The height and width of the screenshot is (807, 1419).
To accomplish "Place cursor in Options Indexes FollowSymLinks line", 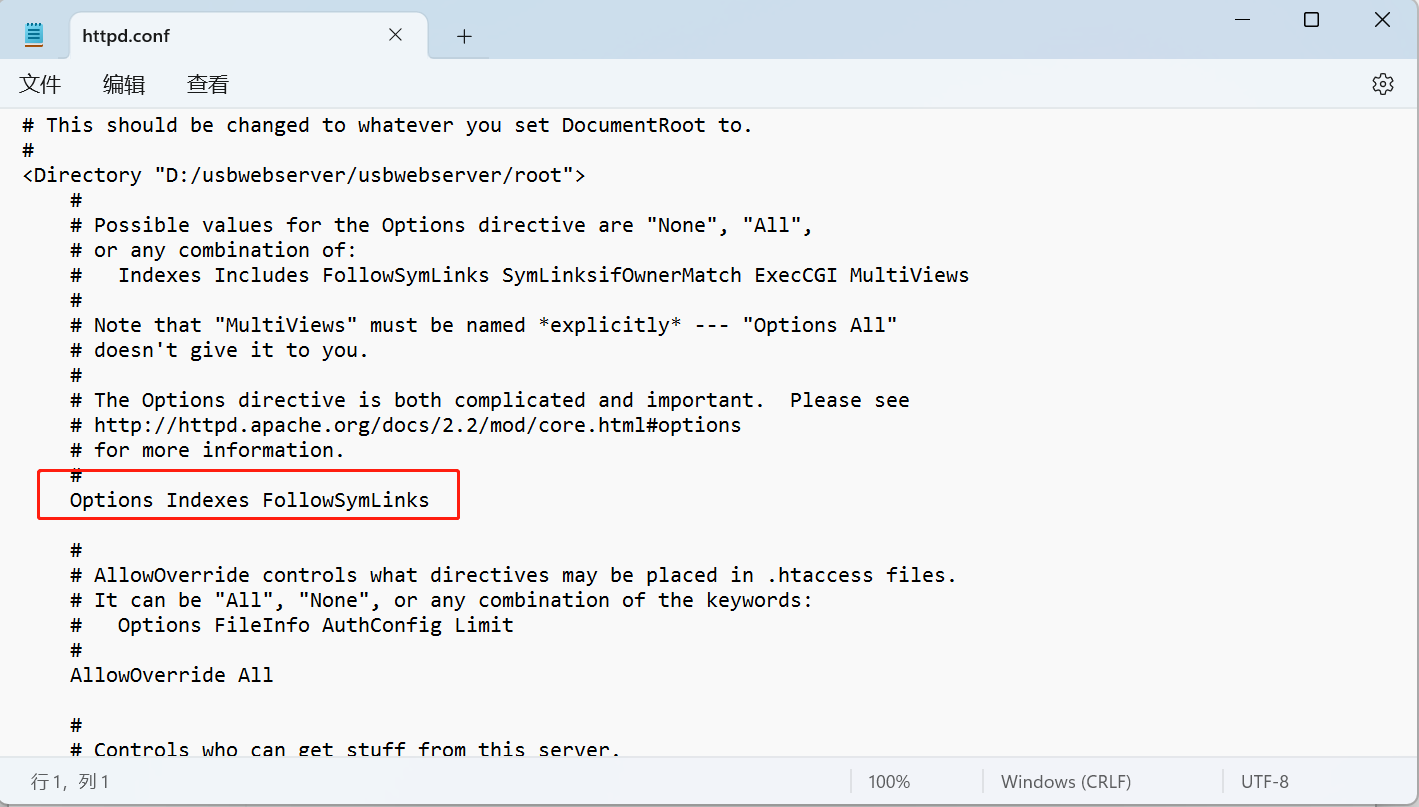I will point(249,500).
